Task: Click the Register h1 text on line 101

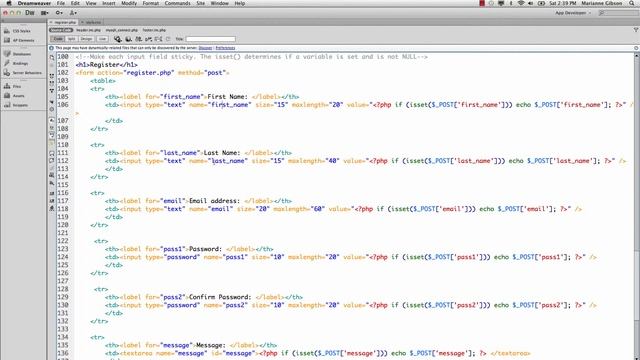Action: [104, 65]
